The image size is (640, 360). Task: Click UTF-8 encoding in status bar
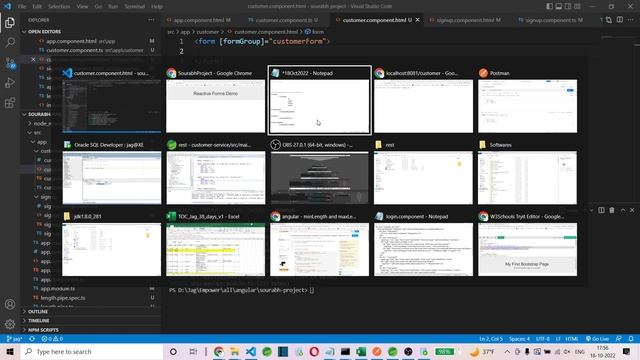(x=542, y=339)
